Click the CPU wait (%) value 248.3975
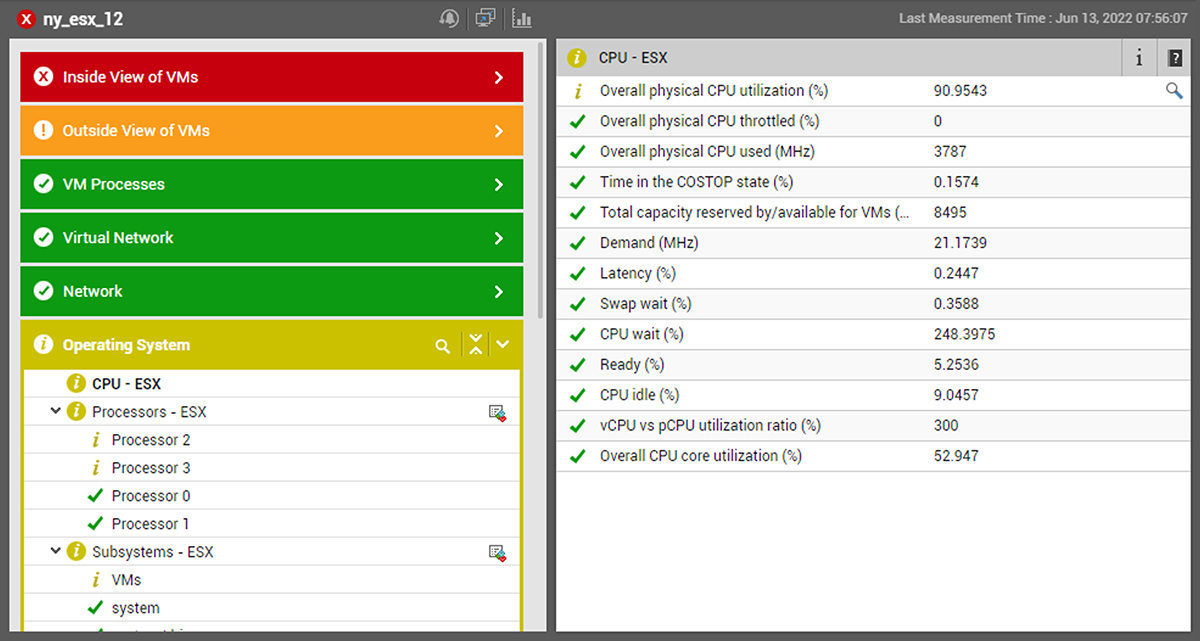This screenshot has height=641, width=1200. click(964, 334)
